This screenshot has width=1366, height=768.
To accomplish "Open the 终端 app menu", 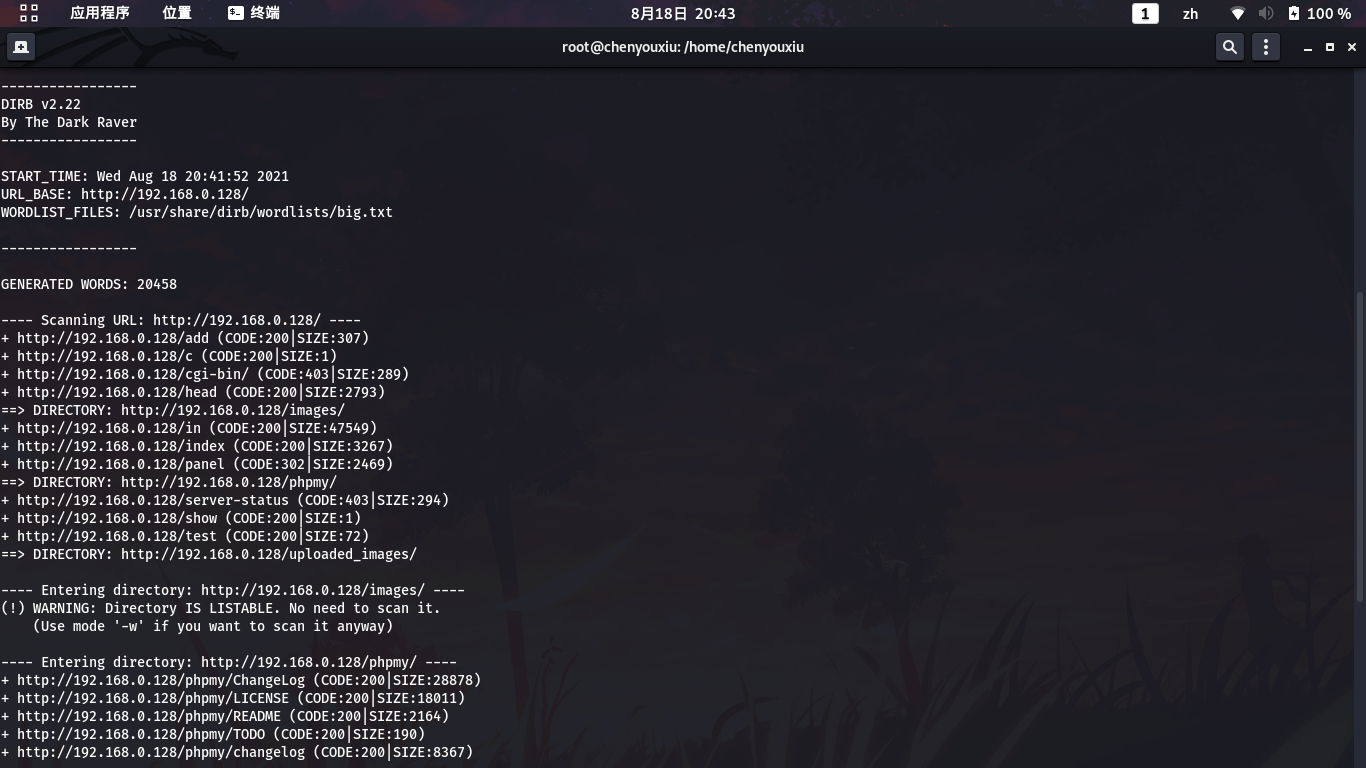I will 254,13.
